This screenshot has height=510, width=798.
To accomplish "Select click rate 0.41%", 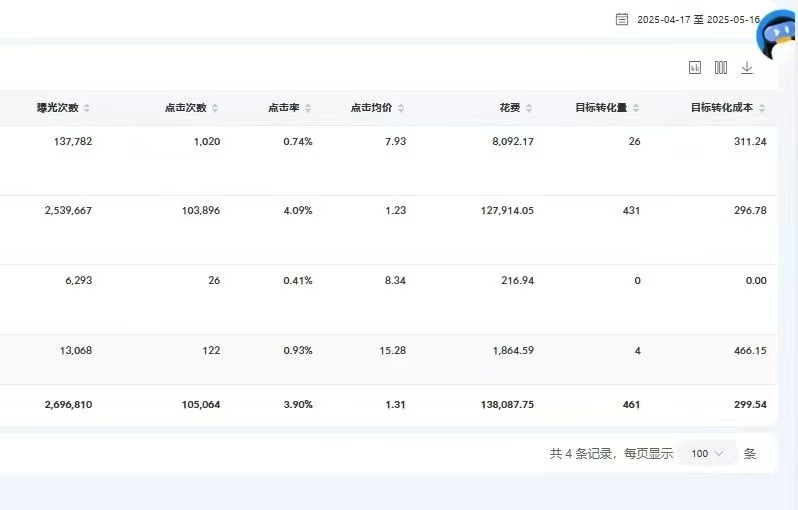I will click(x=298, y=280).
